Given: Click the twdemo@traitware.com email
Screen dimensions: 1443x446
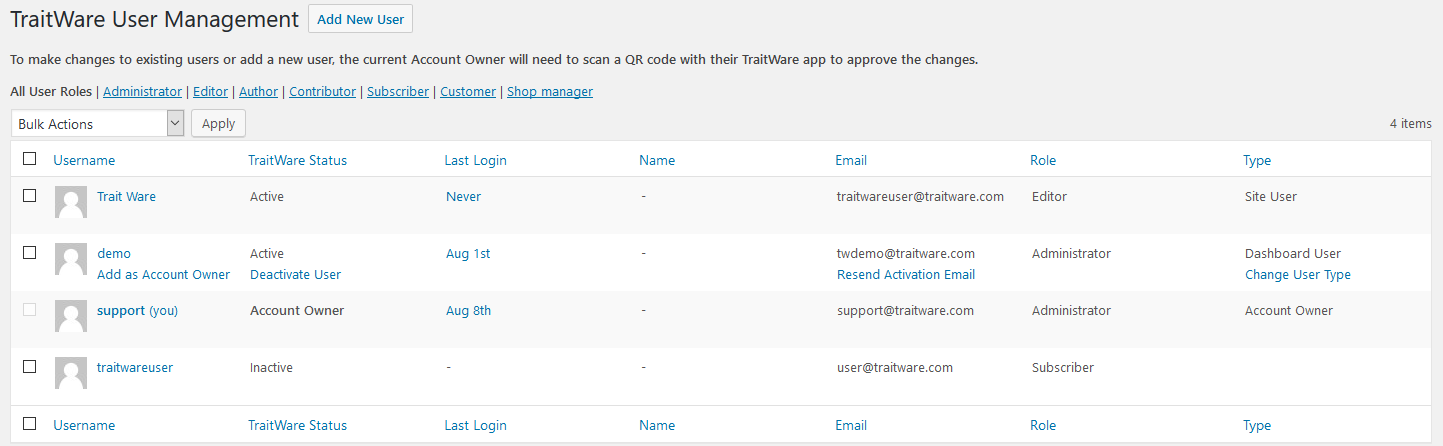Looking at the screenshot, I should [x=906, y=254].
